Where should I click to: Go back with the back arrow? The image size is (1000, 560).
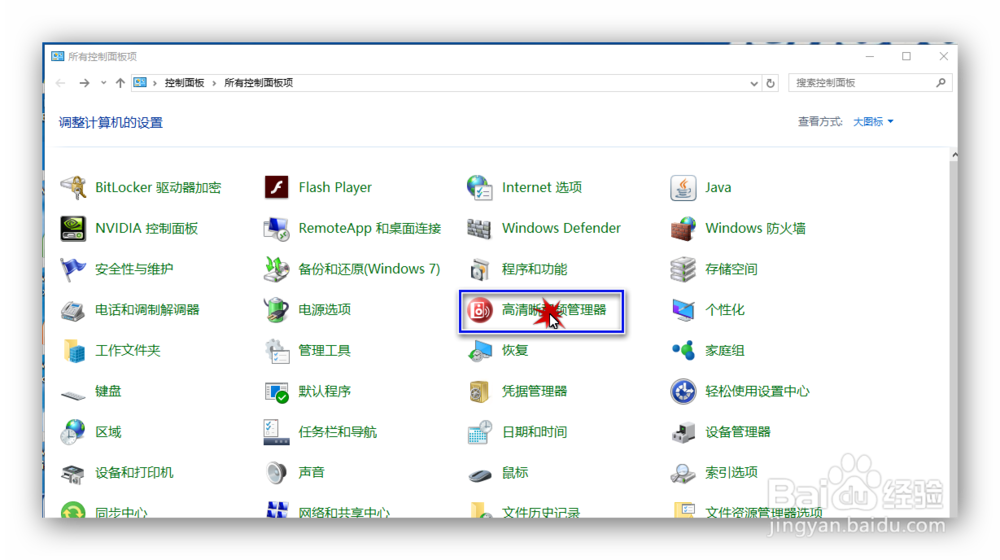[61, 83]
